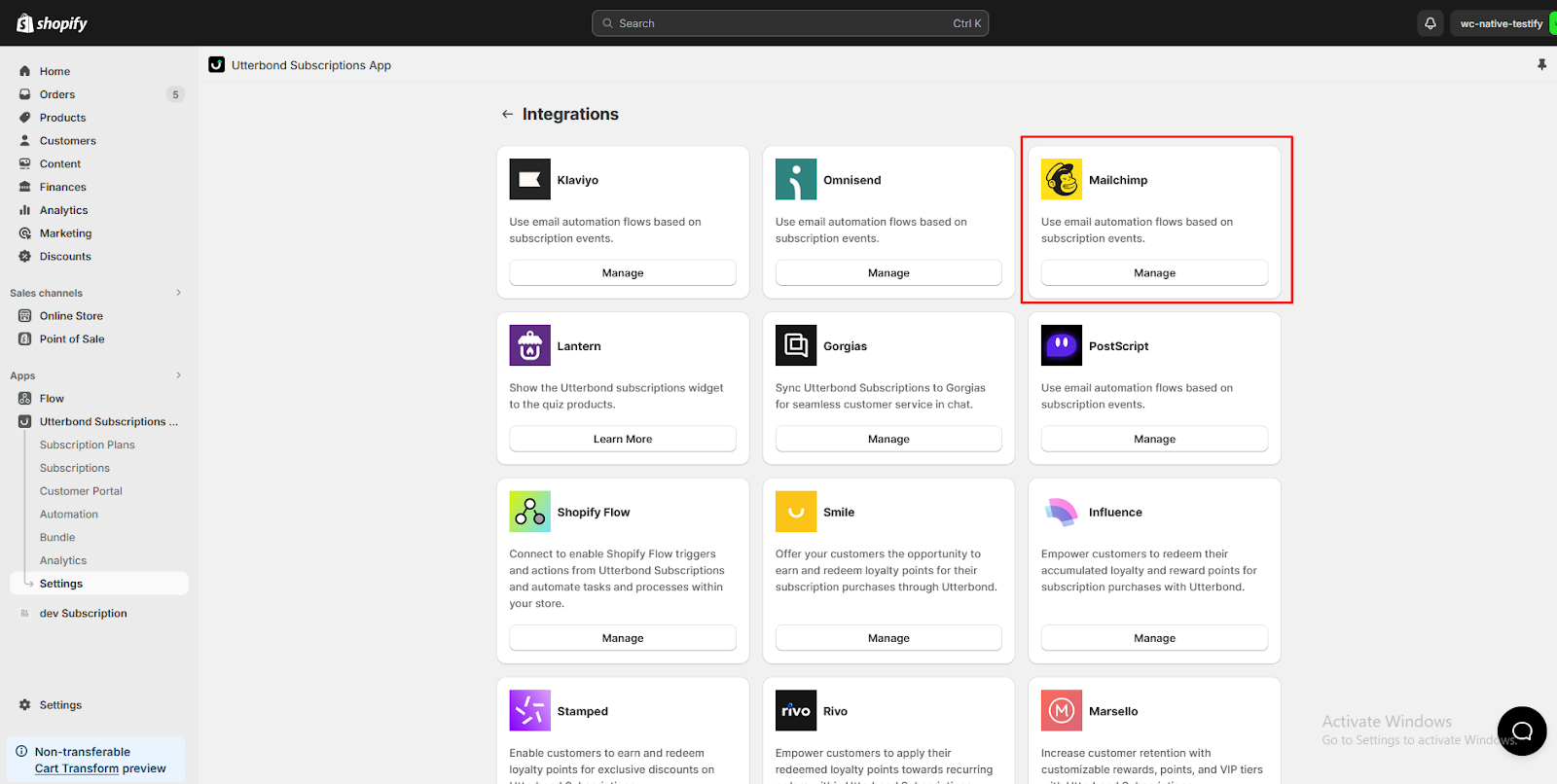This screenshot has width=1557, height=784.
Task: Click the Stamped logo
Action: coord(530,711)
